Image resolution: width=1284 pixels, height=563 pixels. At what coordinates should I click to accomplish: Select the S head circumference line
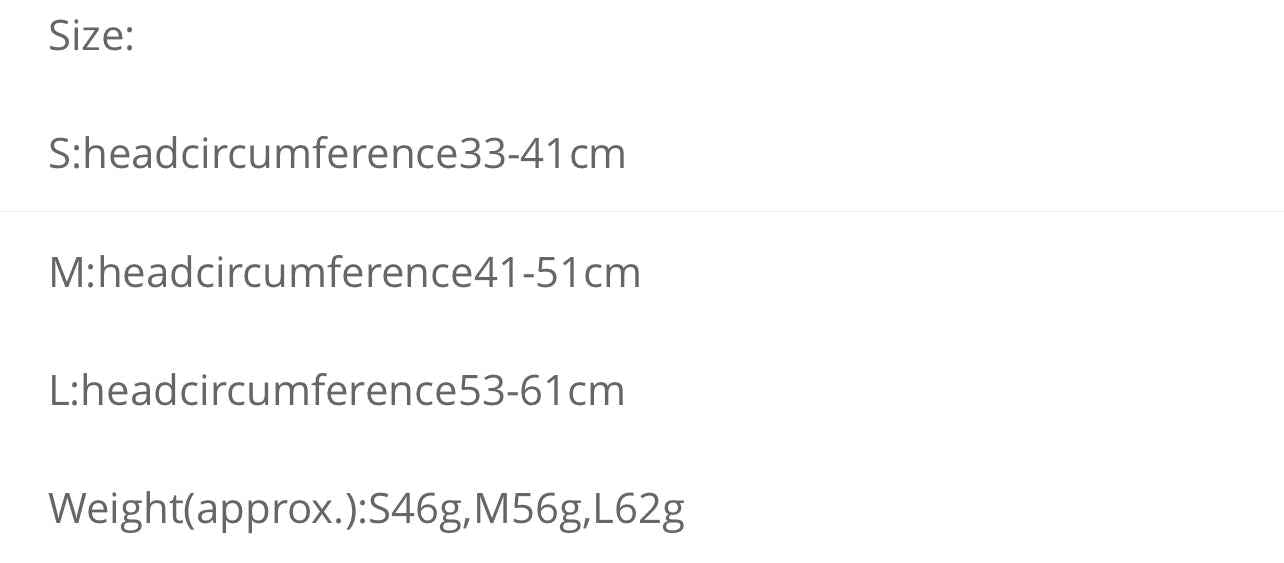tap(336, 154)
